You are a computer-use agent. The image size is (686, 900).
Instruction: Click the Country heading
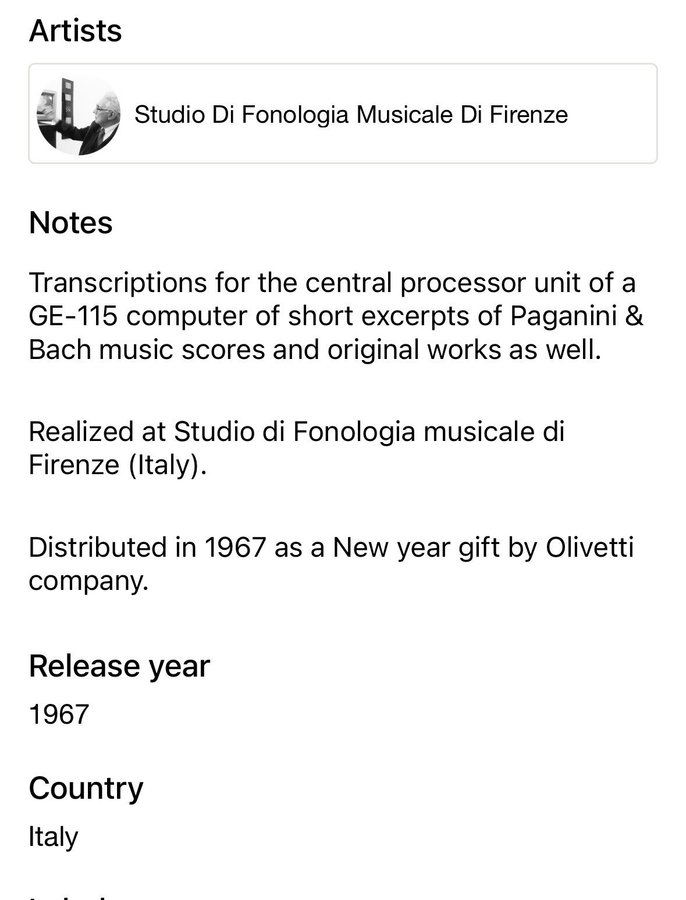(x=86, y=788)
